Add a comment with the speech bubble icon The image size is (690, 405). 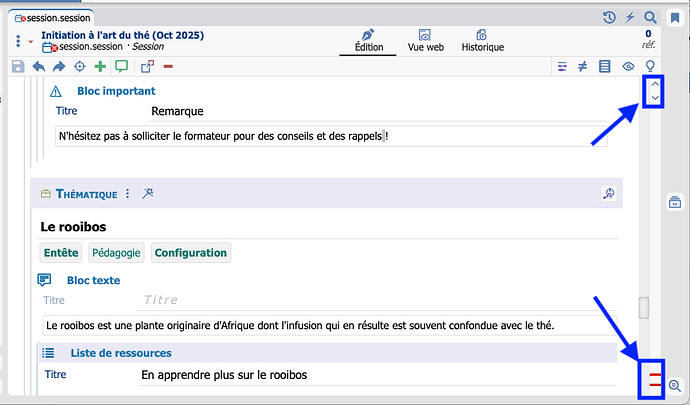tap(121, 67)
